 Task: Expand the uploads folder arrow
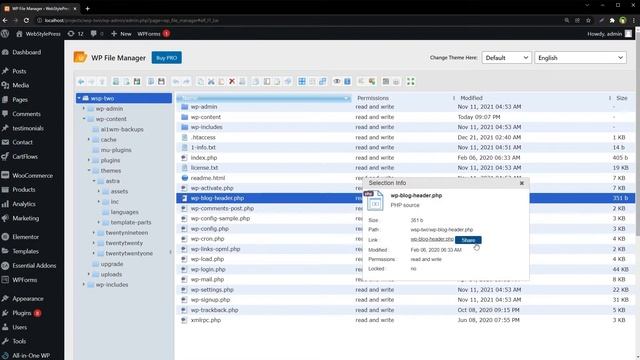point(89,274)
